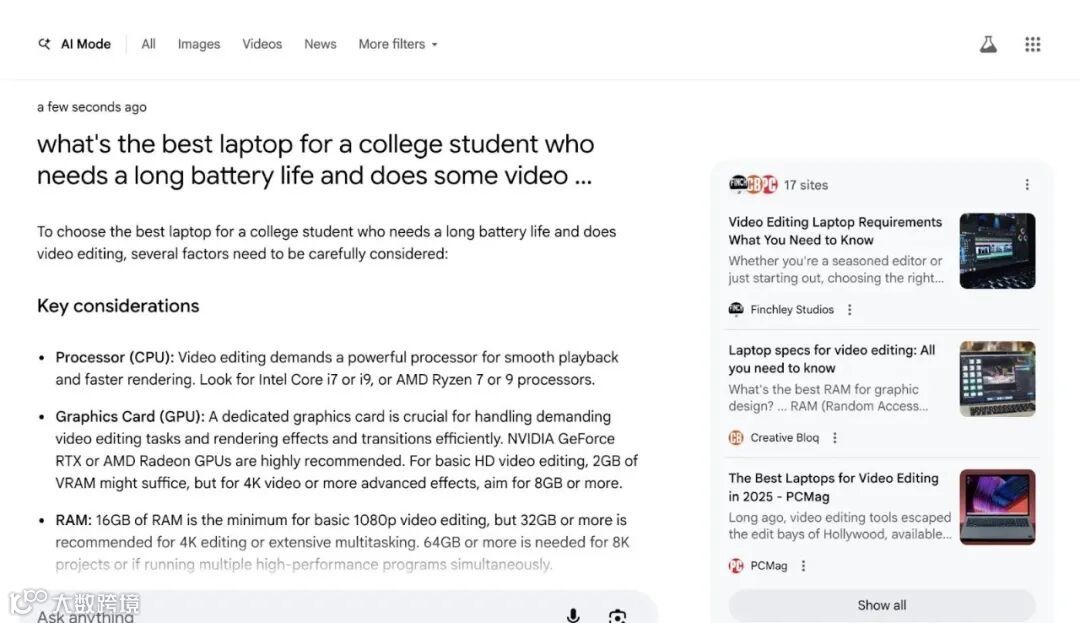This screenshot has height=623, width=1080.
Task: Switch to the Videos tab
Action: tap(262, 44)
